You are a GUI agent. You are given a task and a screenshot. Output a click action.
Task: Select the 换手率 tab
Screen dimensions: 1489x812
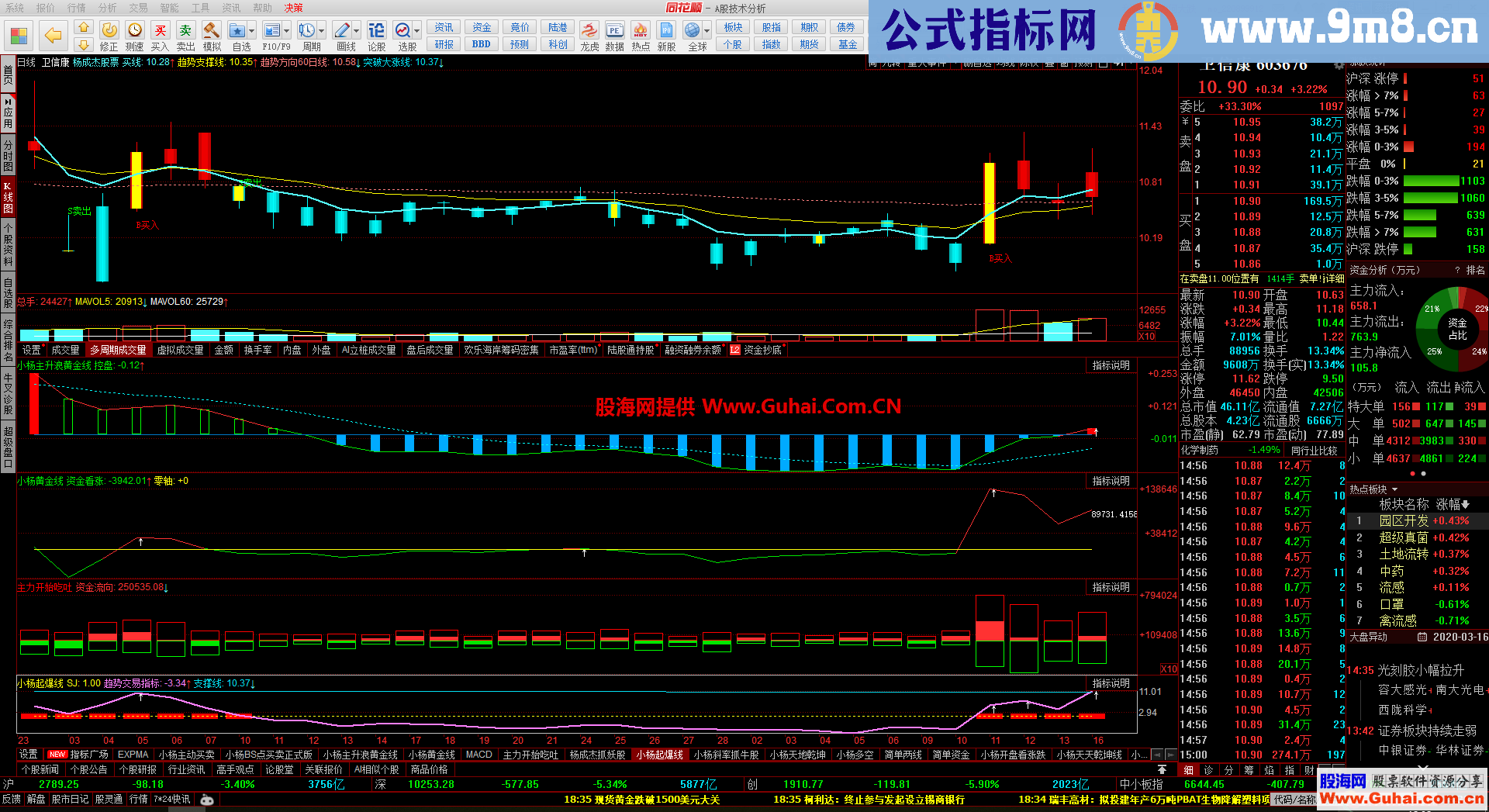(258, 351)
